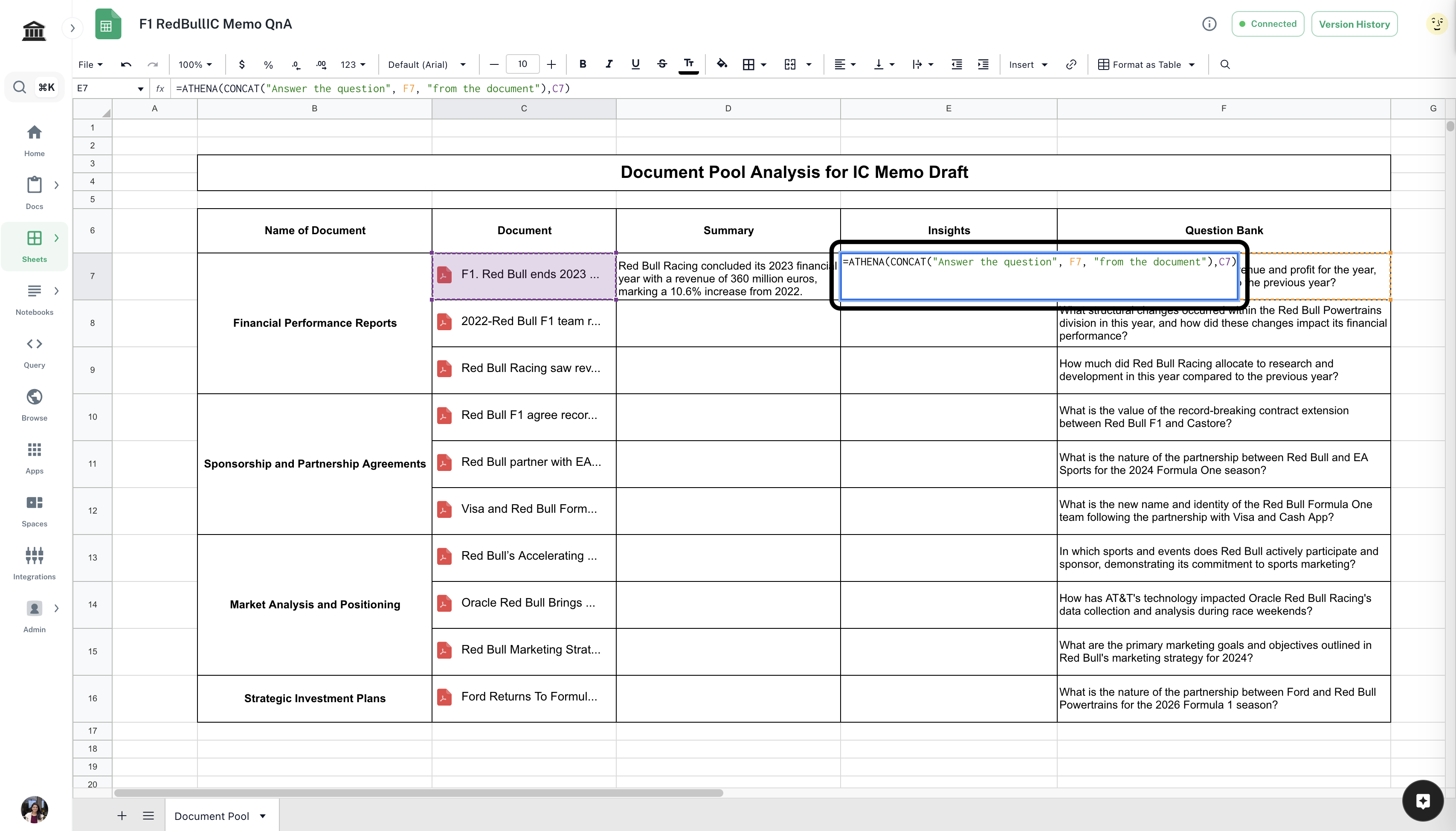Image resolution: width=1456 pixels, height=831 pixels.
Task: Click the Connected status button
Action: click(1267, 24)
